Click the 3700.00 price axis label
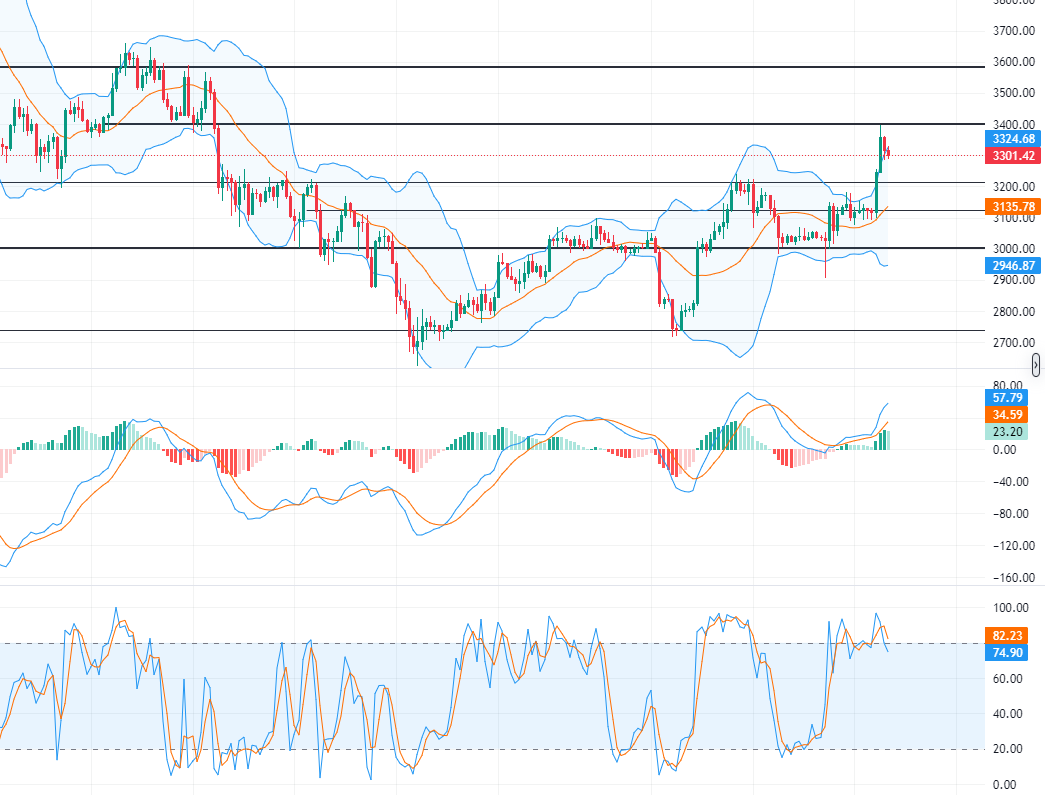This screenshot has height=795, width=1045. click(1012, 31)
